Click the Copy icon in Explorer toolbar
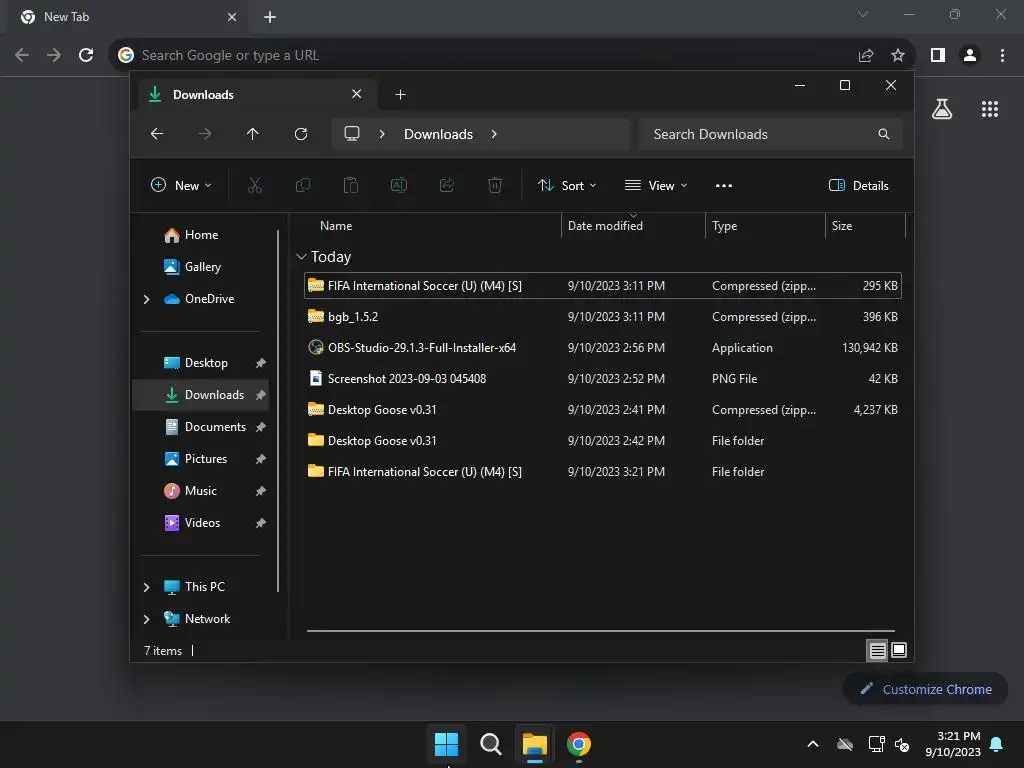Image resolution: width=1024 pixels, height=768 pixels. (x=303, y=185)
